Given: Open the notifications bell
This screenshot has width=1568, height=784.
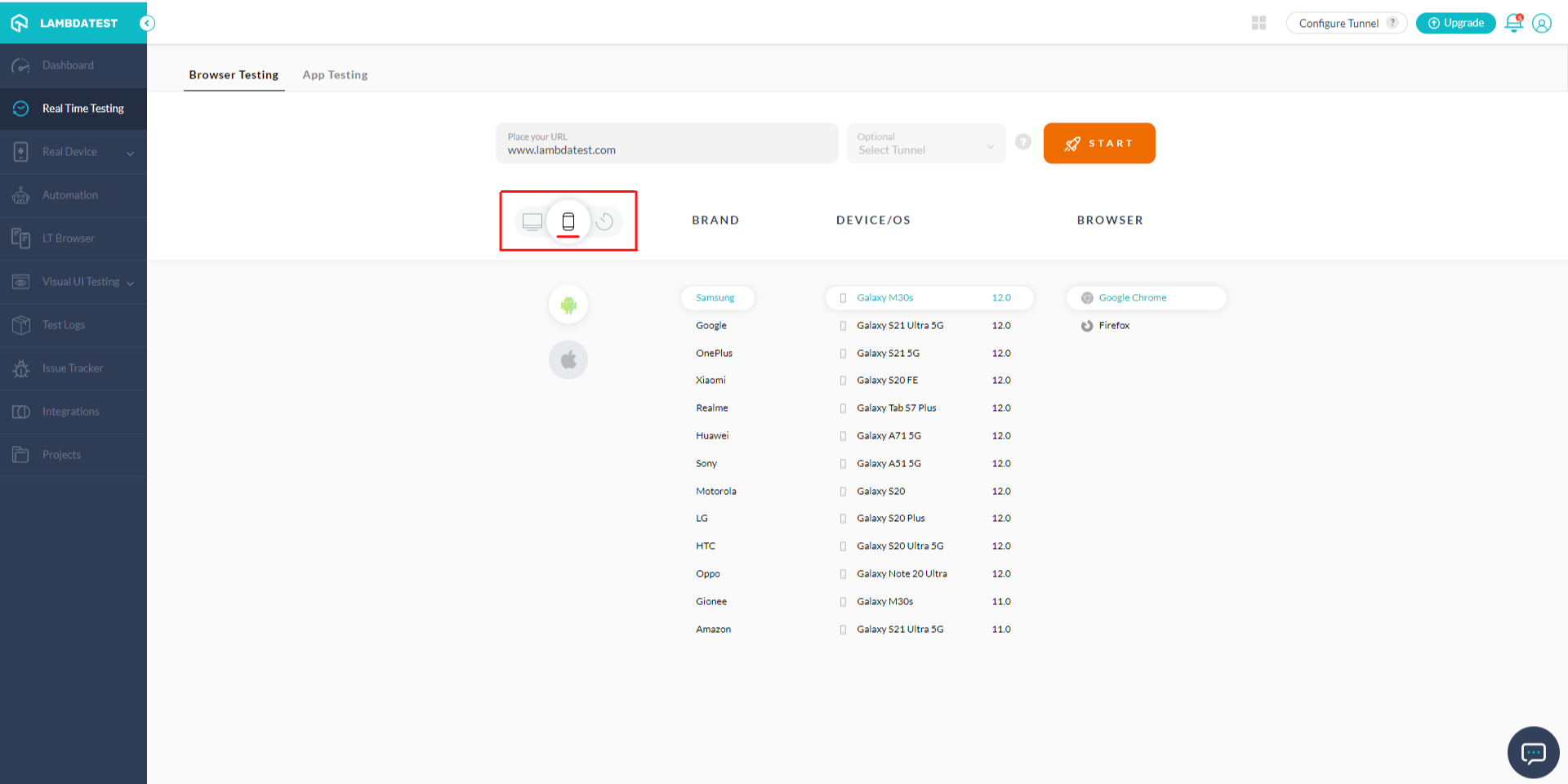Looking at the screenshot, I should click(x=1513, y=23).
